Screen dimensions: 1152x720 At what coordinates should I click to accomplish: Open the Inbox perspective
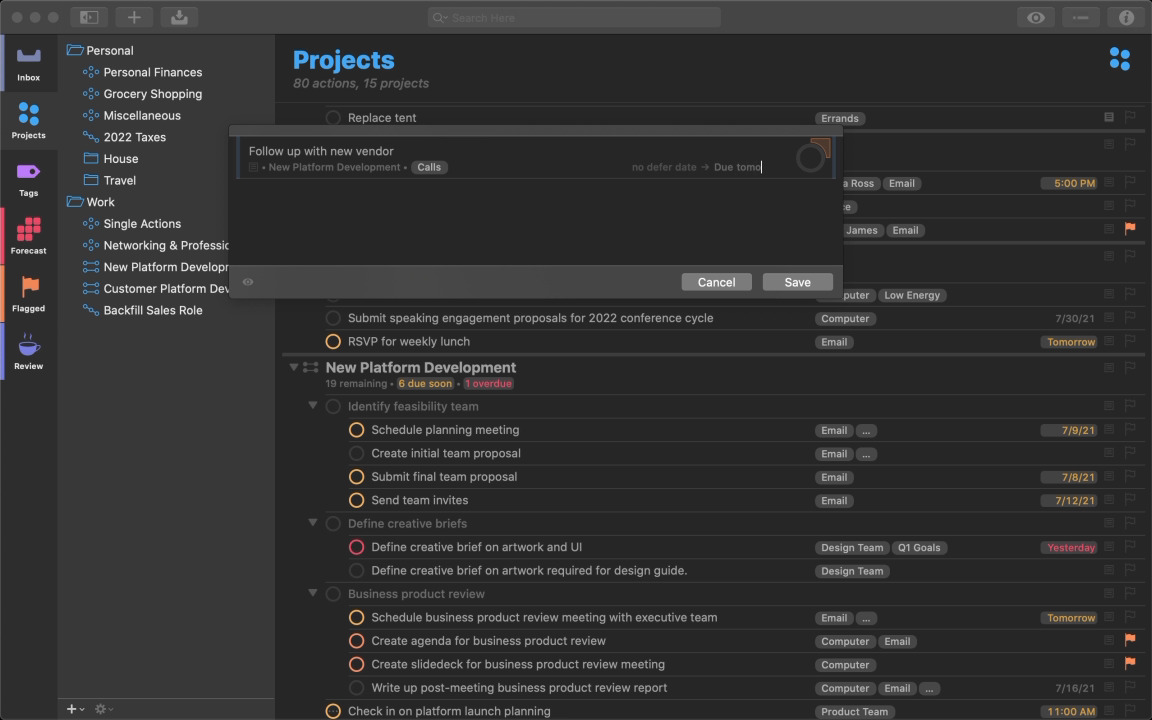click(28, 63)
